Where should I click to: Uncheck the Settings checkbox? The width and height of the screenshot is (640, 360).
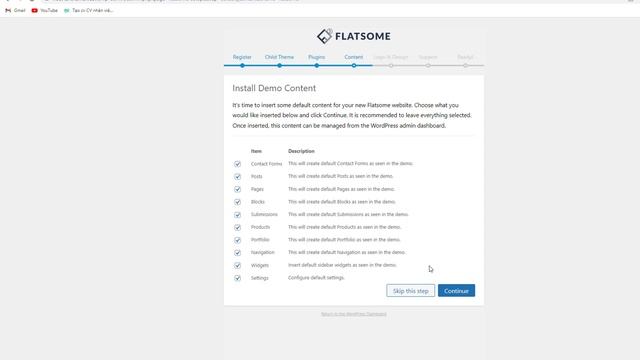(238, 278)
